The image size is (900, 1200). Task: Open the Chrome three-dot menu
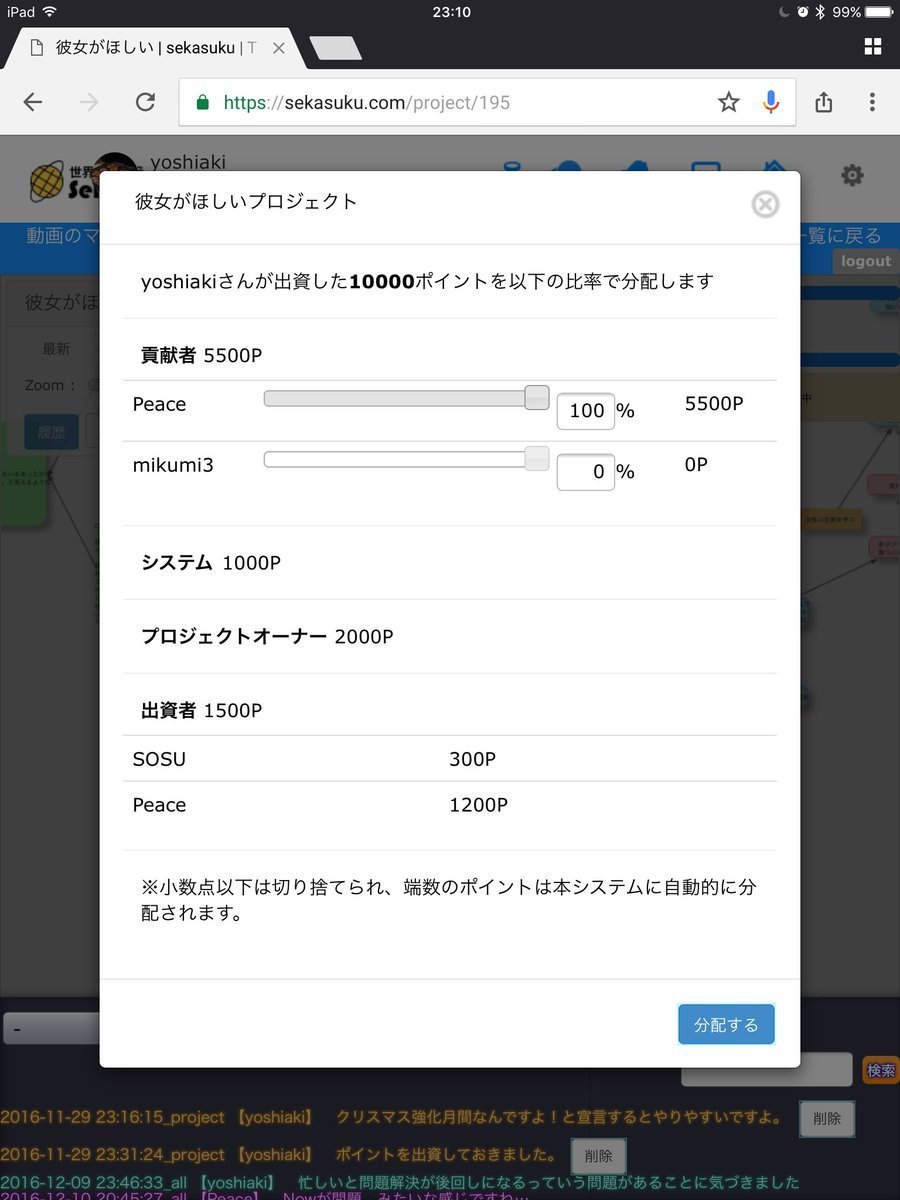click(872, 102)
